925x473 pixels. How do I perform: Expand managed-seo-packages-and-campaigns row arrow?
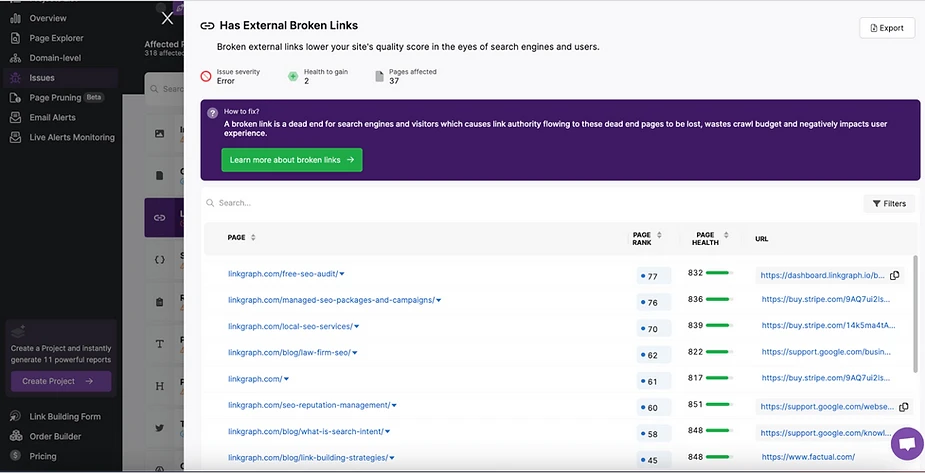click(x=439, y=300)
